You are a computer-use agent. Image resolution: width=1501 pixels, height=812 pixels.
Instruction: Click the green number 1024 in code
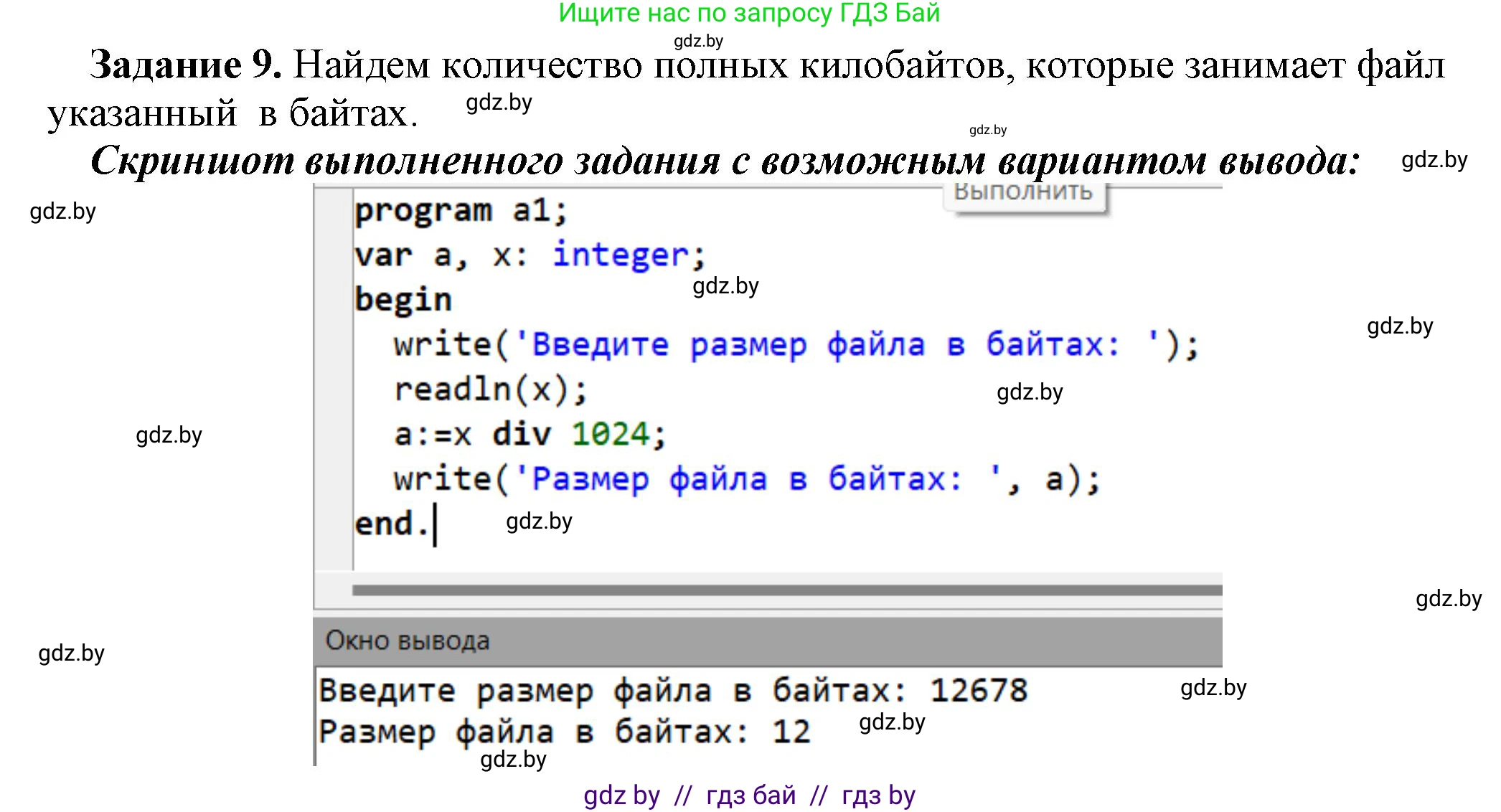point(611,434)
